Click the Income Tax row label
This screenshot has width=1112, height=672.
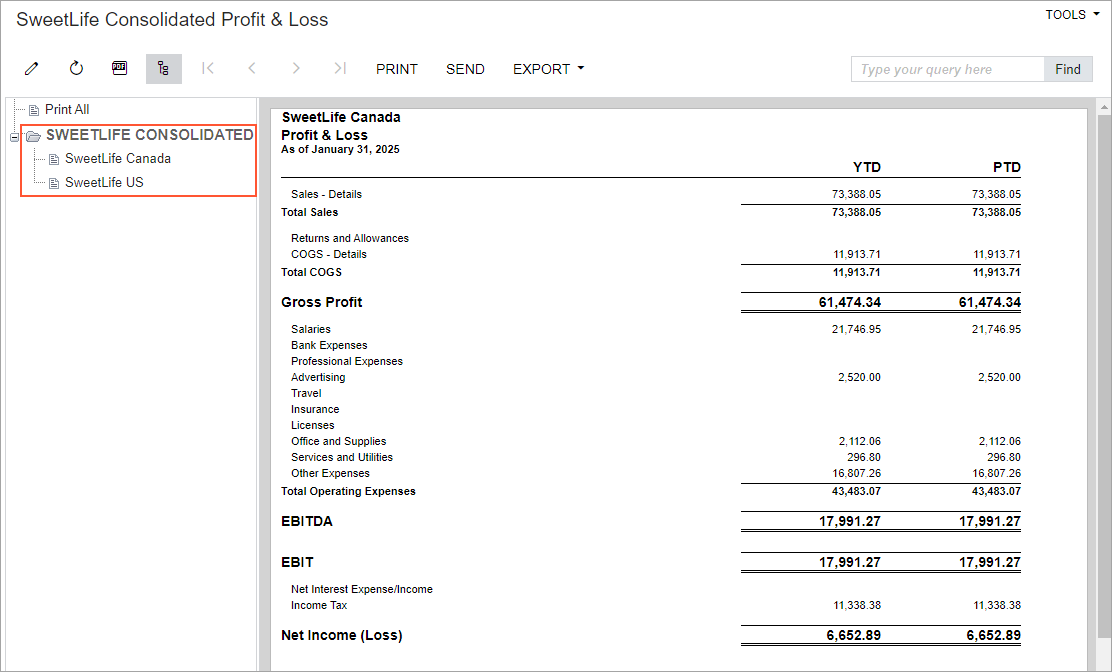[319, 605]
